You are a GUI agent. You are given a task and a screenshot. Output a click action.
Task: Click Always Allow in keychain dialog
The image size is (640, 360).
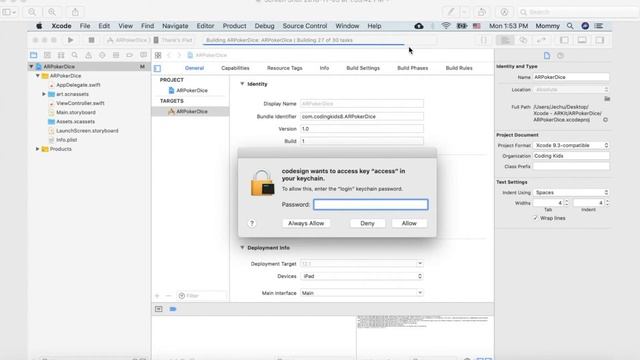point(306,223)
